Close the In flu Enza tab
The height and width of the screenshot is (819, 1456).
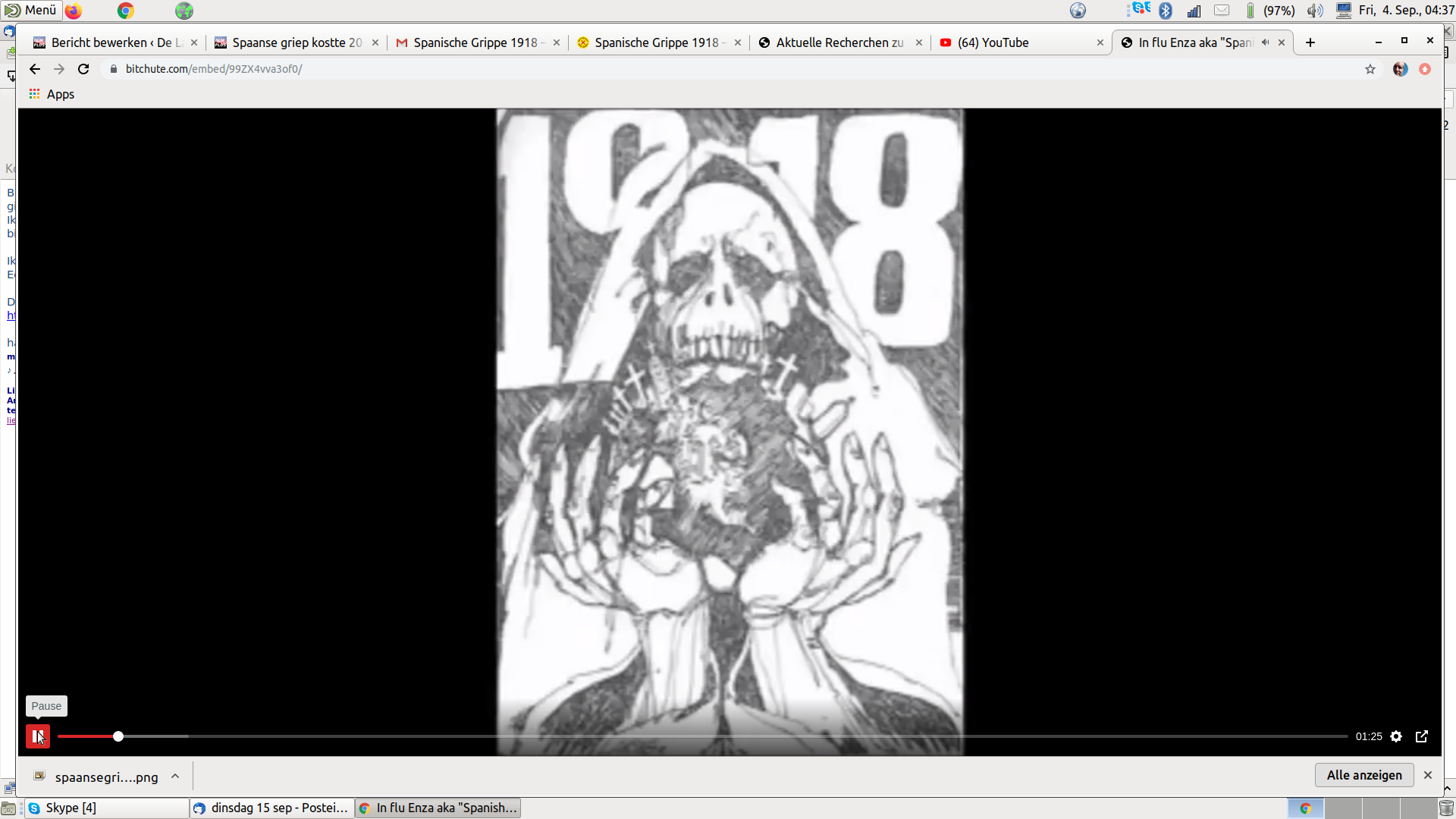point(1282,42)
